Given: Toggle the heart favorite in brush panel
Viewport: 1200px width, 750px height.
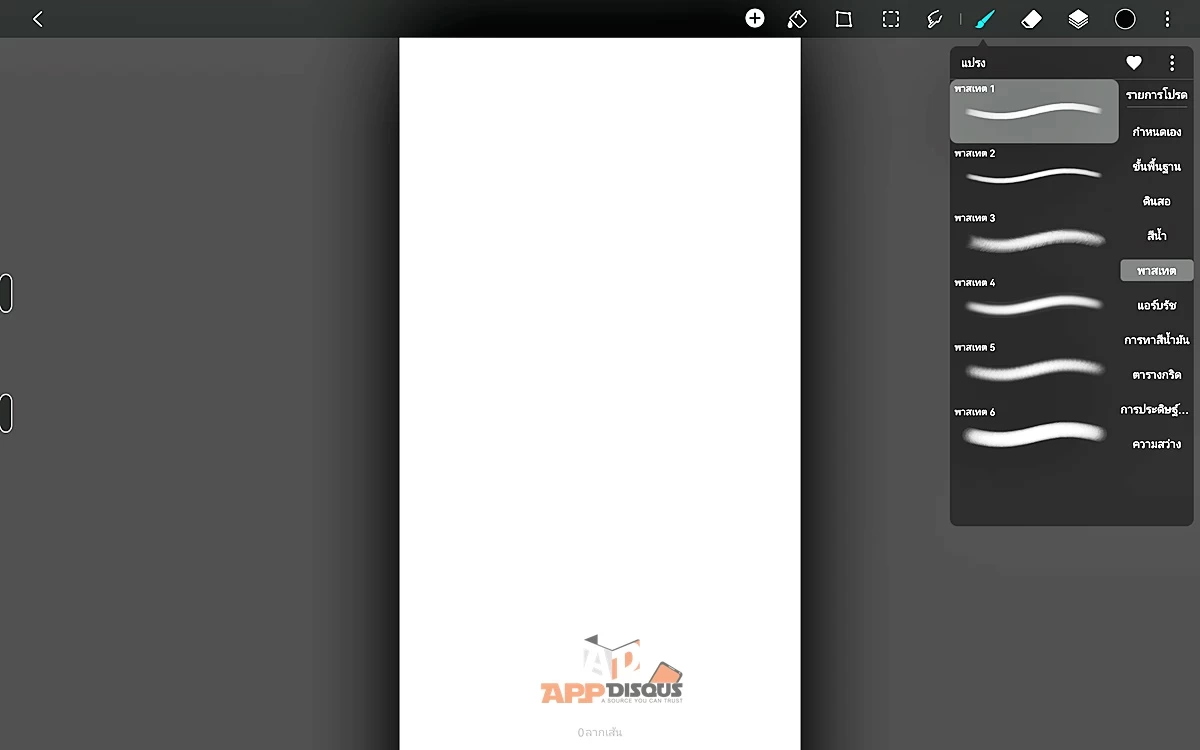Looking at the screenshot, I should pos(1134,63).
